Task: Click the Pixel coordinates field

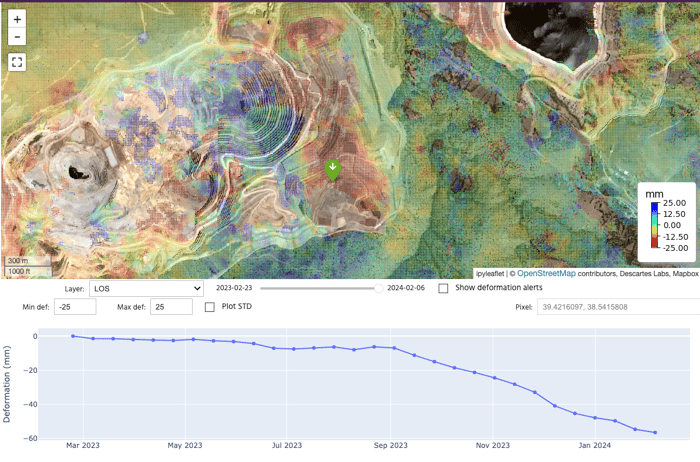Action: coord(618,307)
